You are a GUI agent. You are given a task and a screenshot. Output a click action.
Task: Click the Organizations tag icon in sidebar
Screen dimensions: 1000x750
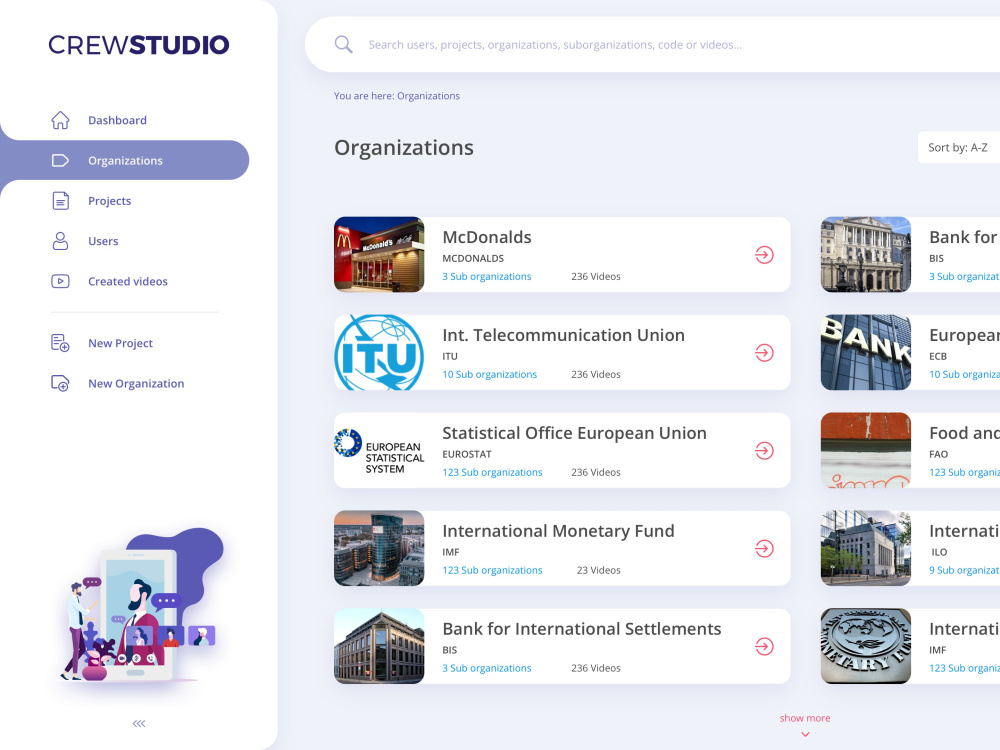(60, 160)
